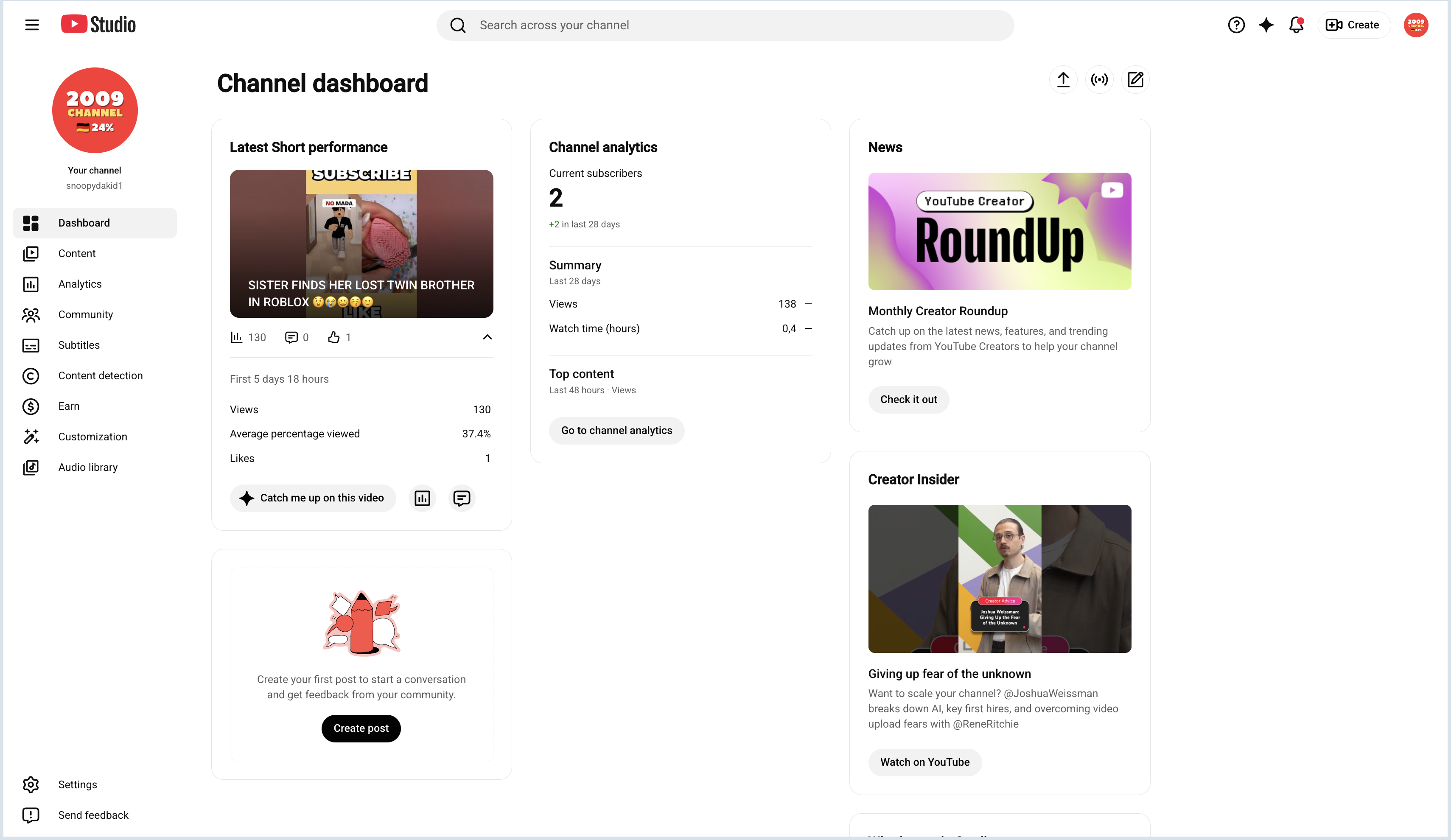This screenshot has width=1451, height=840.
Task: Click the Current subscribers count 2
Action: tap(556, 198)
